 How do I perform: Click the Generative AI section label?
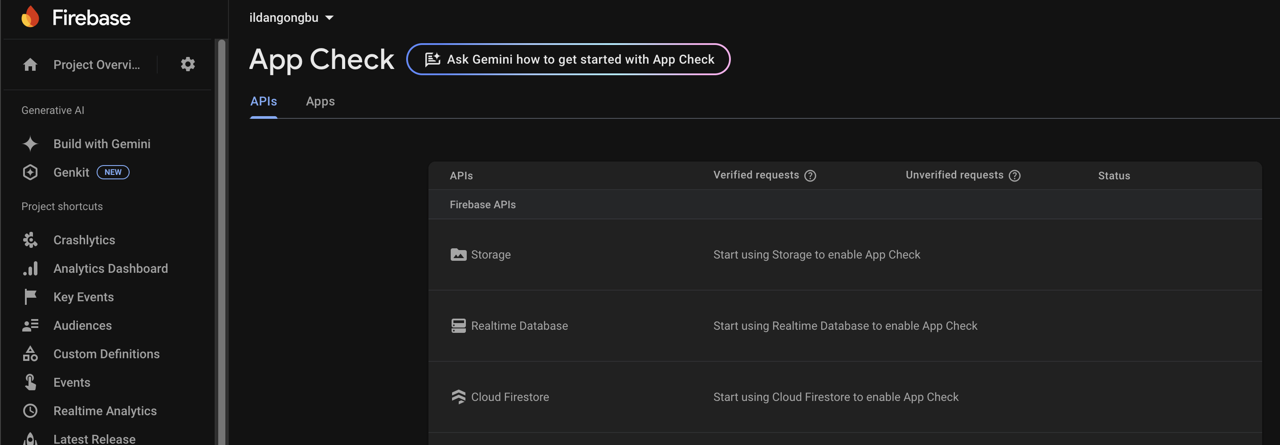[53, 110]
